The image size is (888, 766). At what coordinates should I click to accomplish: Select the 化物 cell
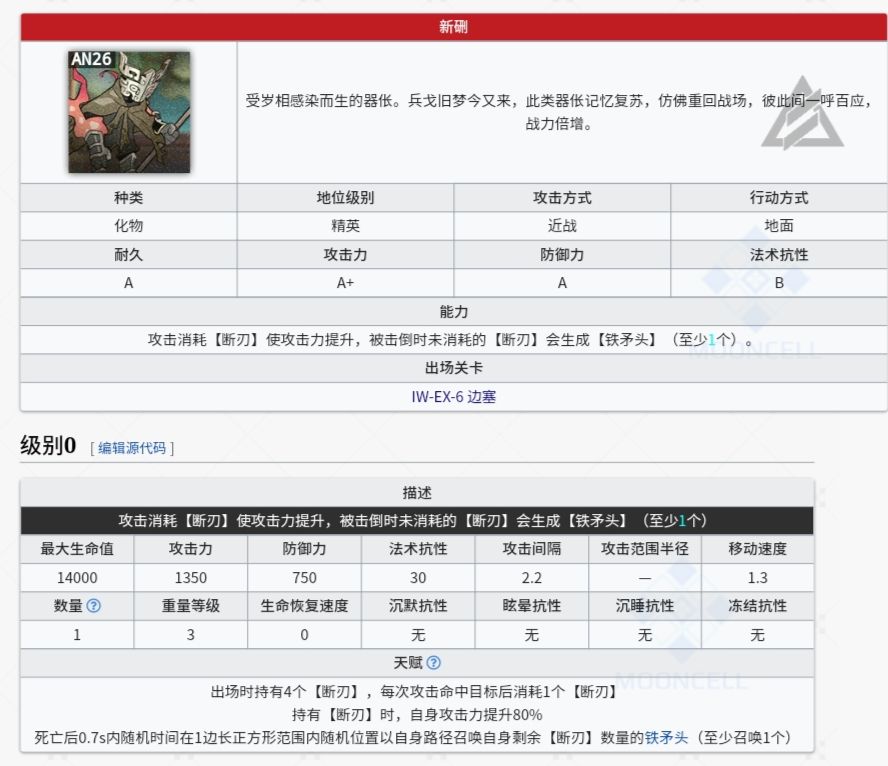(129, 226)
